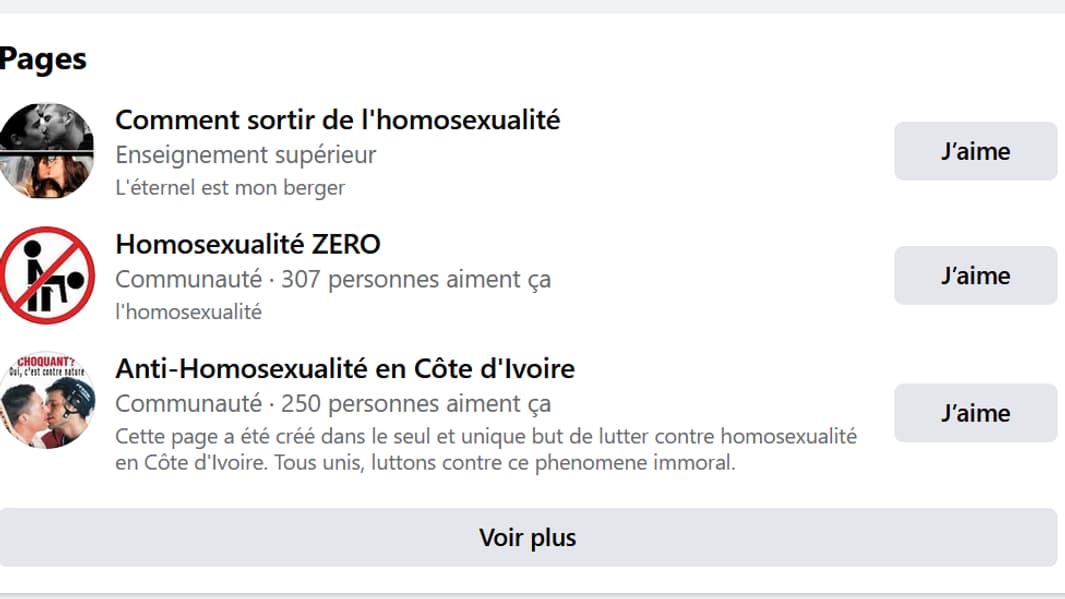Screen dimensions: 1065x599
Task: Click the red prohibition-sign avatar of Homosexualité ZERO
Action: coord(47,276)
